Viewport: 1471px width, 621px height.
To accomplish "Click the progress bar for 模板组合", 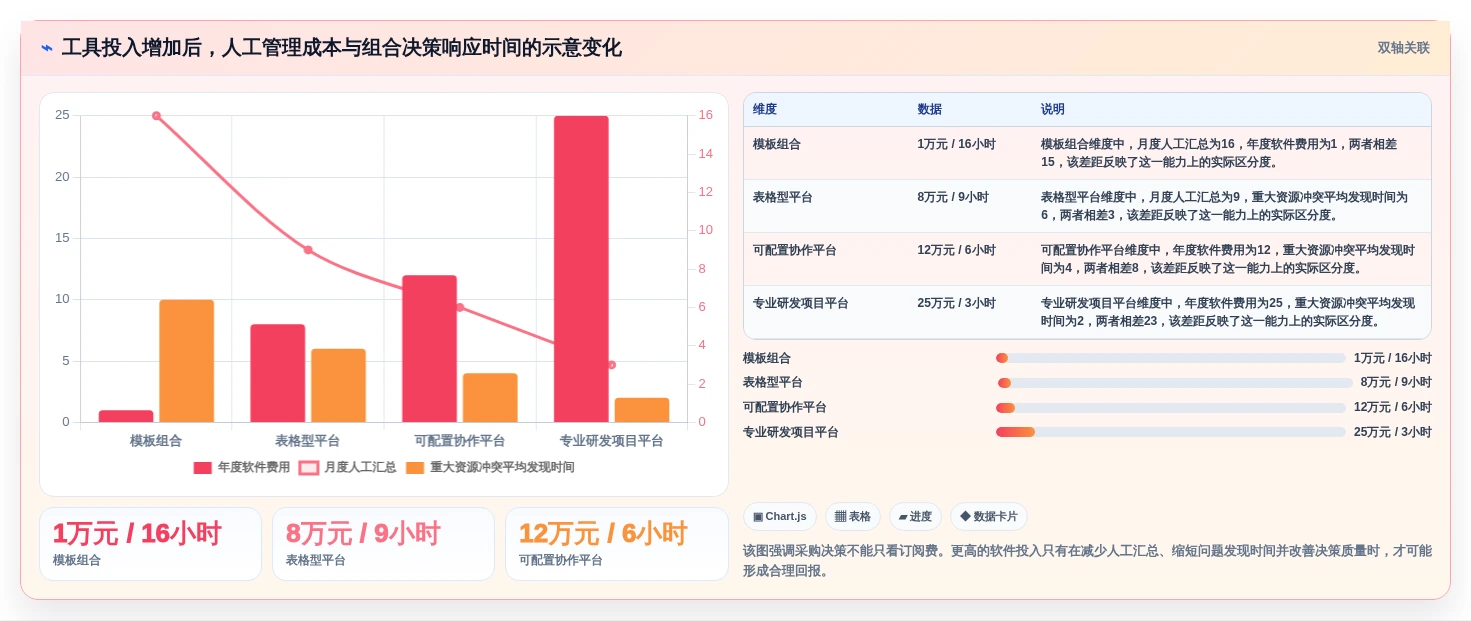I will coord(1171,358).
